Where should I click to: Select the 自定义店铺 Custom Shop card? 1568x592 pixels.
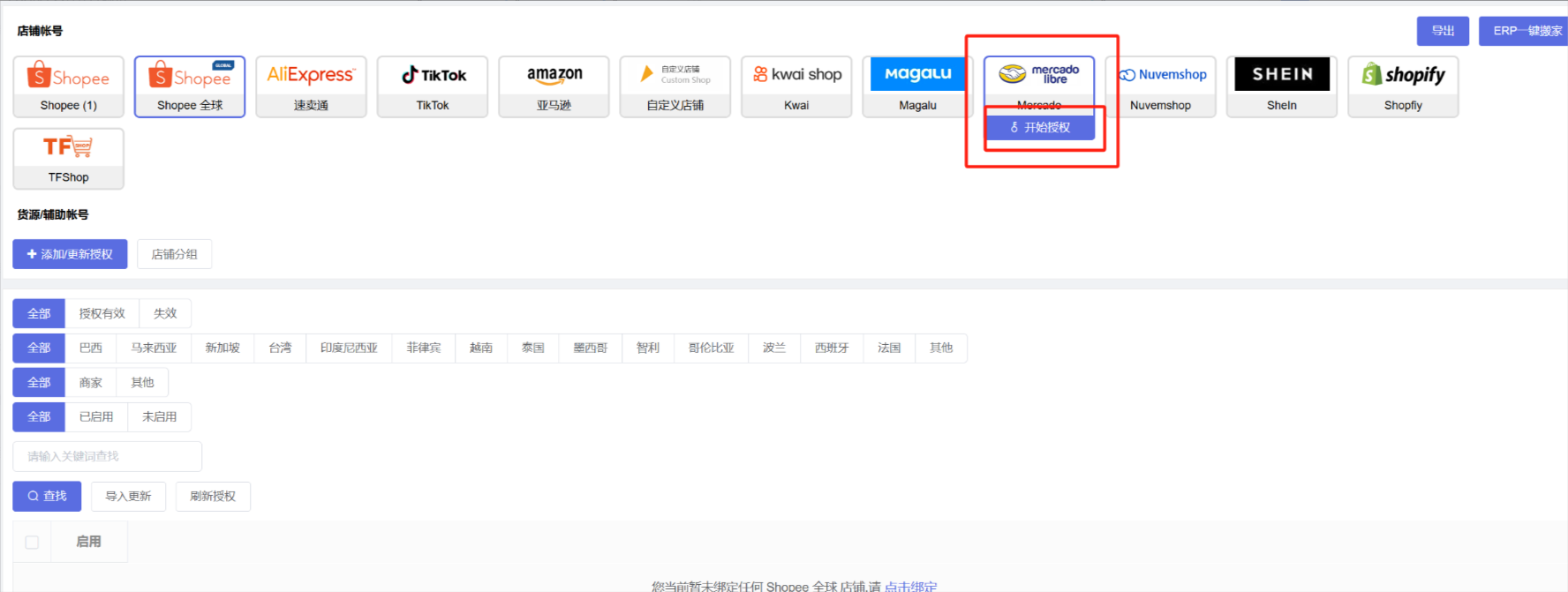point(675,86)
